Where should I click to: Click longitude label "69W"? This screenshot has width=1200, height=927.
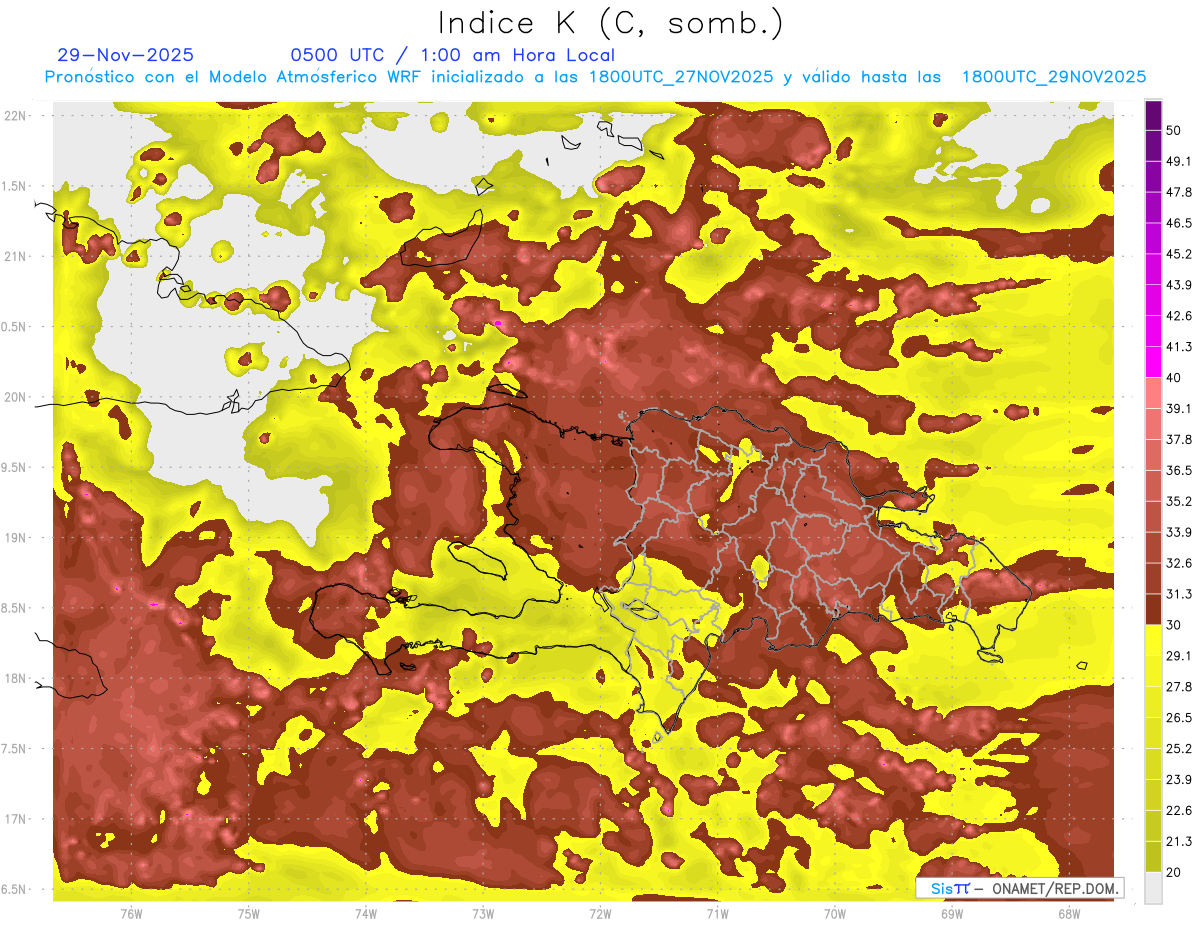point(952,914)
